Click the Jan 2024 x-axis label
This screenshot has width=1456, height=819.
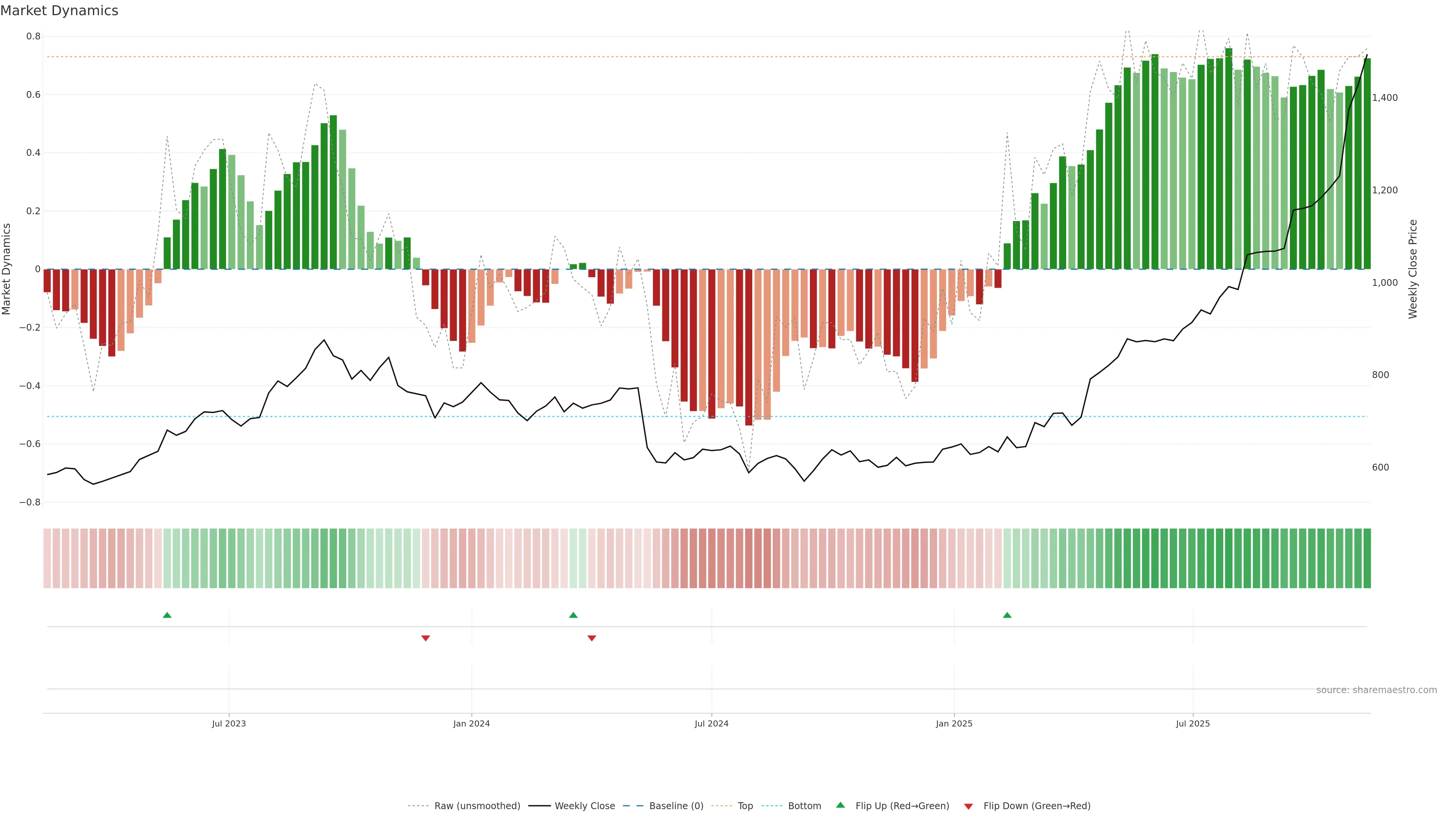pos(471,723)
